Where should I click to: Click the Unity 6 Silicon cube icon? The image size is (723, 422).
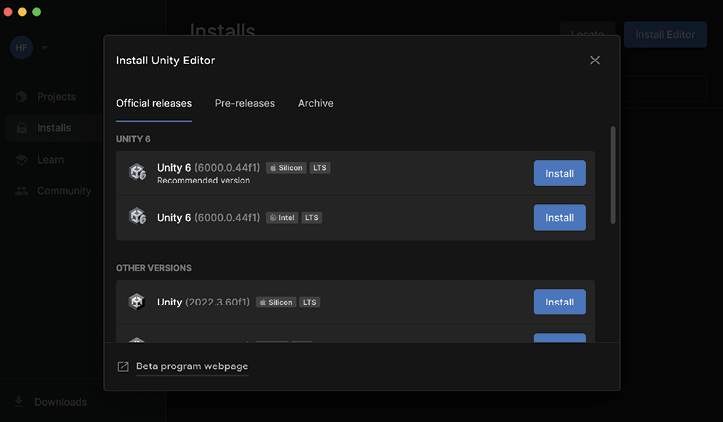[x=137, y=172]
